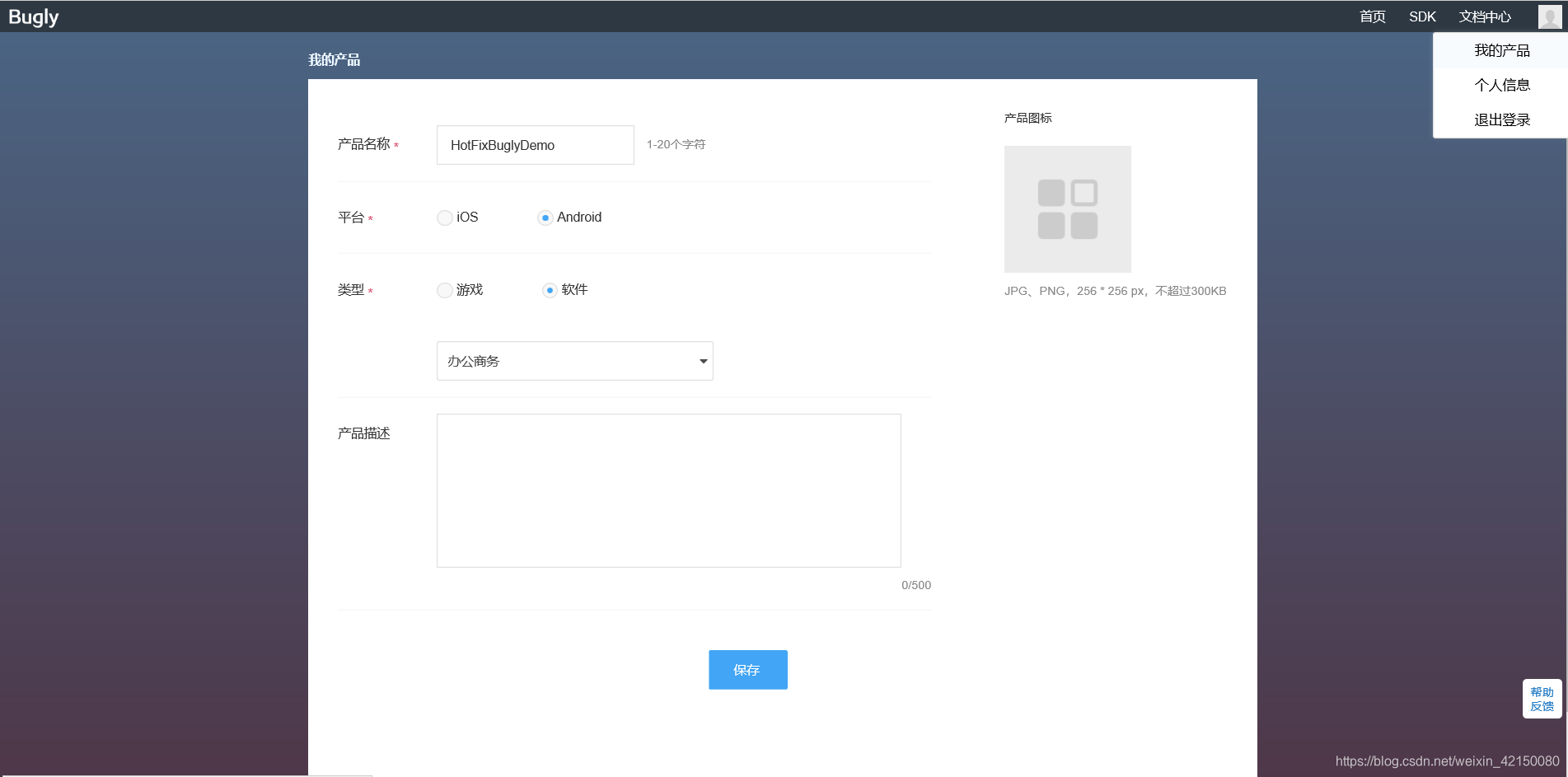Click the 1-20个字符 hint text
1568x777 pixels.
(x=676, y=144)
